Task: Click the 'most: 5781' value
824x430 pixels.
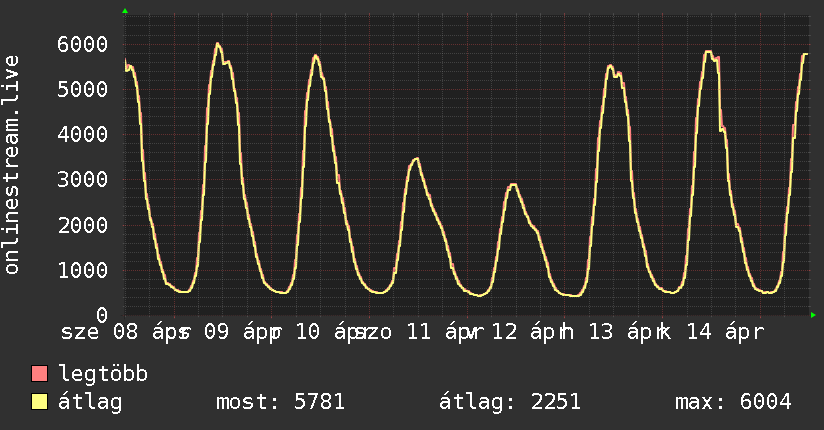Action: tap(281, 402)
